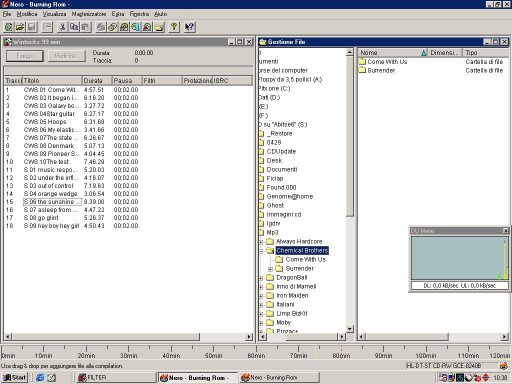Viewport: 512px width, 384px height.
Task: Open a compilation with the folder icon
Action: (20, 27)
